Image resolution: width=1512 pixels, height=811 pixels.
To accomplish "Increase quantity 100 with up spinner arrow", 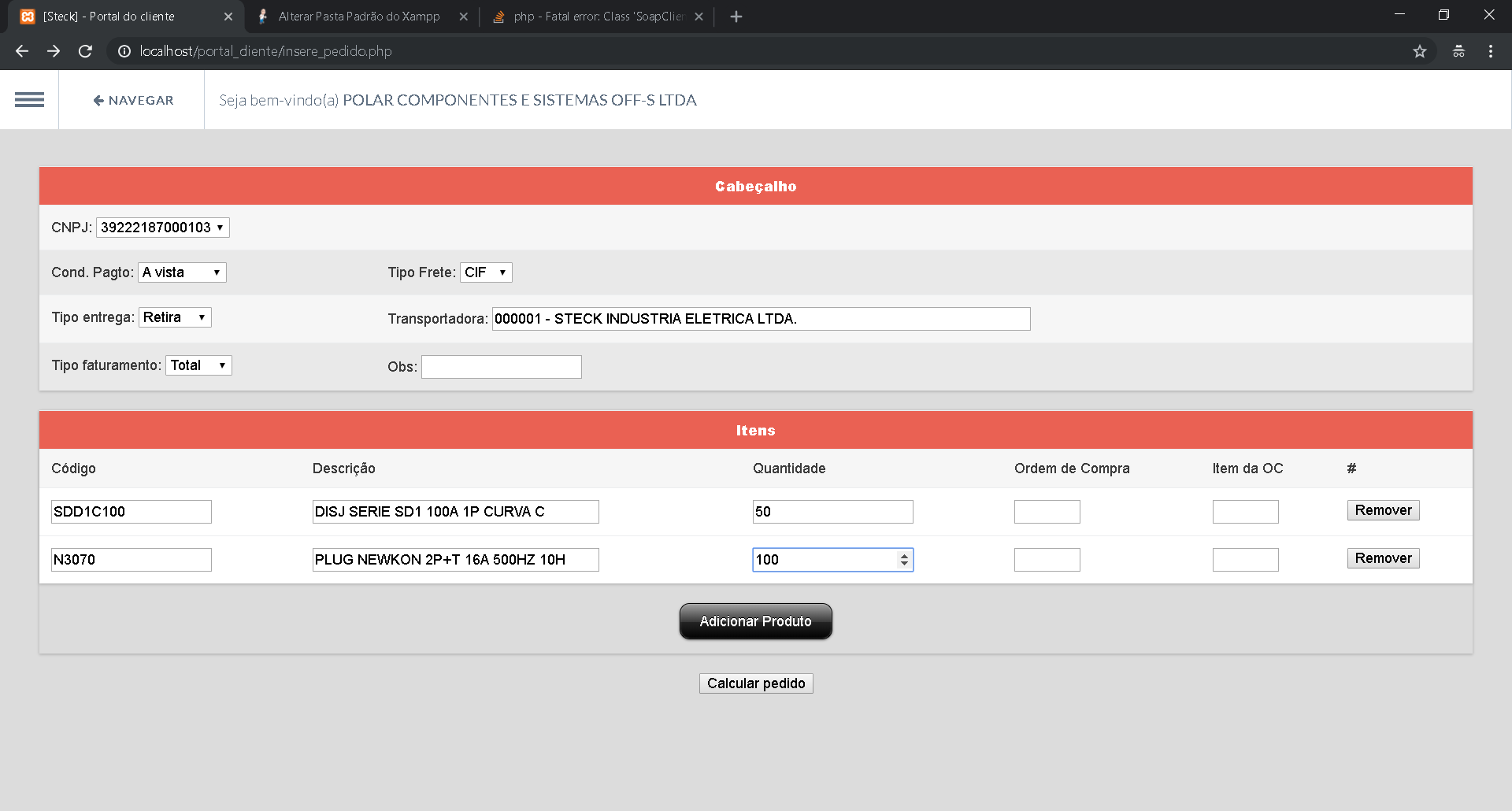I will click(x=904, y=555).
